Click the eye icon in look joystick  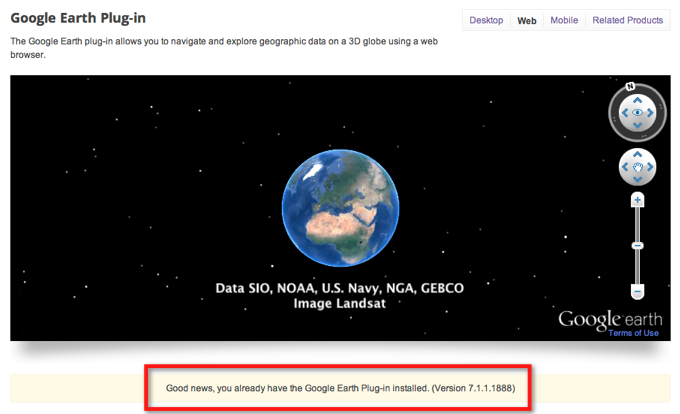pyautogui.click(x=638, y=113)
